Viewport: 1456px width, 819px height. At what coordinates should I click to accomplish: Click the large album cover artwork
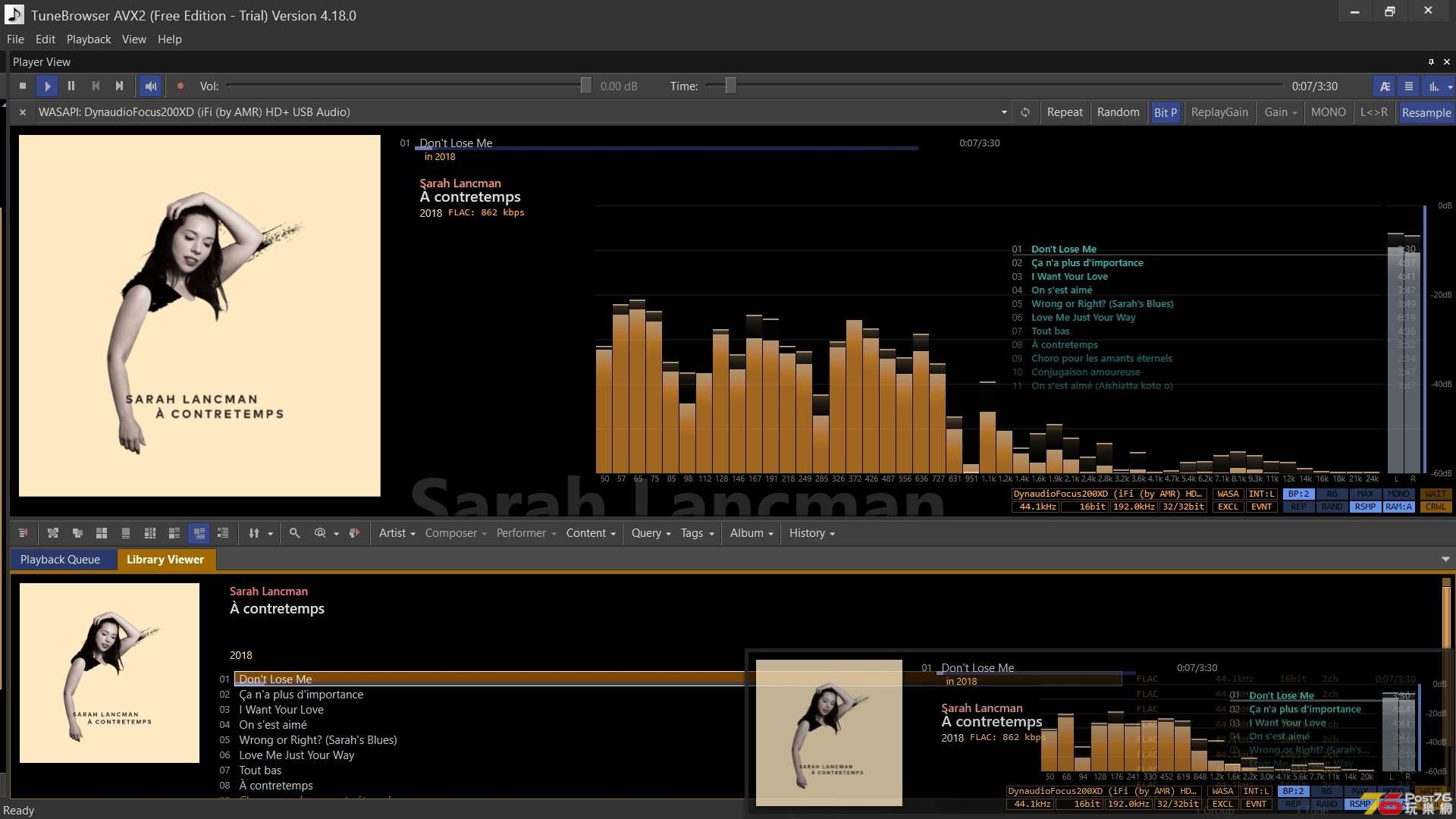pos(199,315)
